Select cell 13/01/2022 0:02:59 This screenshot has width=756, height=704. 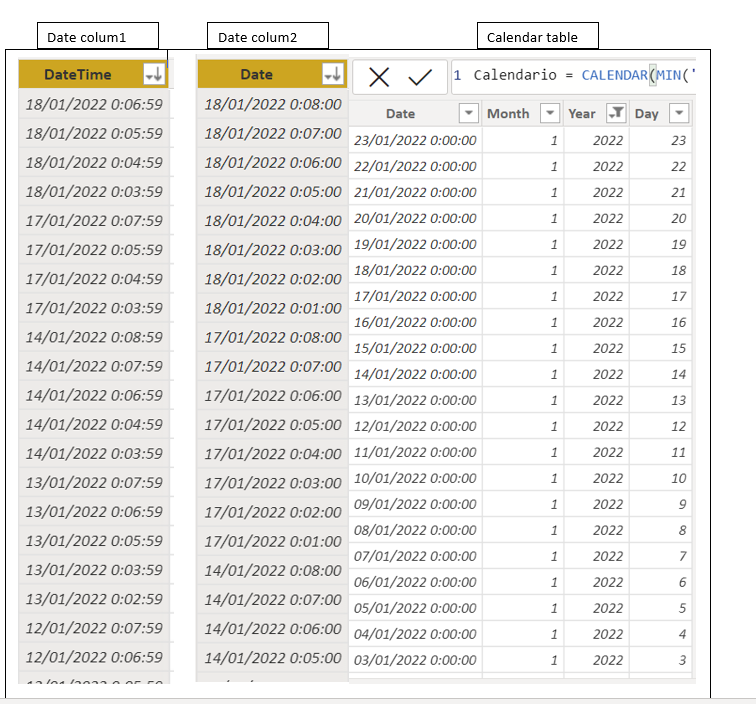[x=94, y=599]
